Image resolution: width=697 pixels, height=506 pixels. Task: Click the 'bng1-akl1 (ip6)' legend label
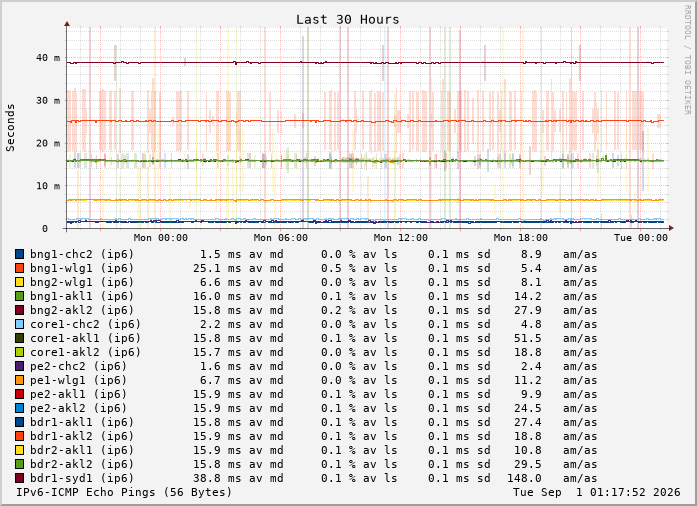coord(82,296)
